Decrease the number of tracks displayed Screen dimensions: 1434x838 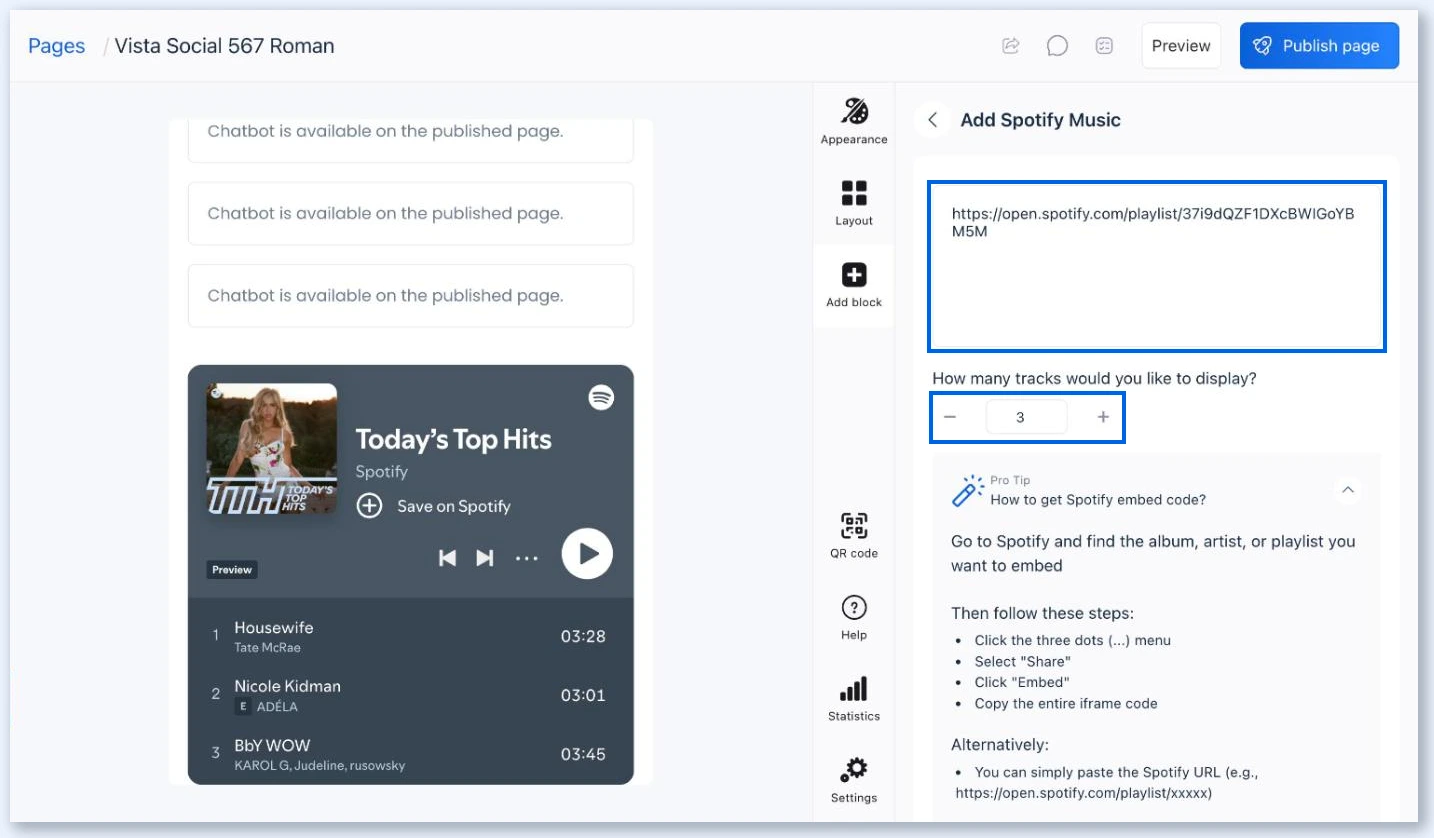point(950,417)
